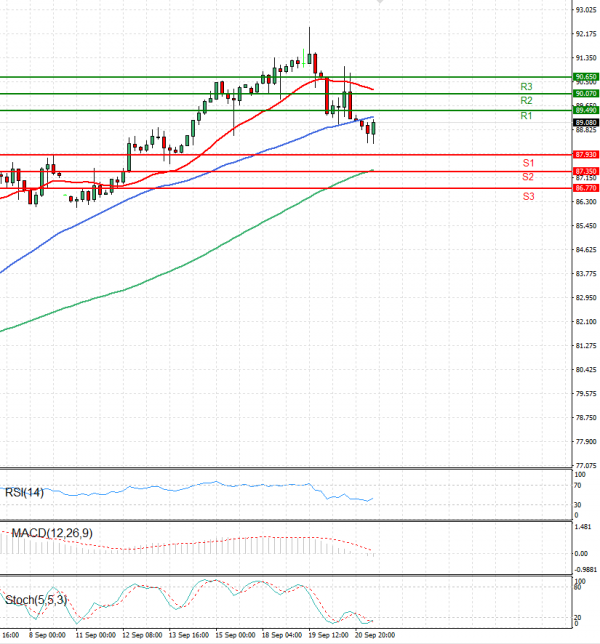
Task: Select the green 90.650 price tag
Action: 586,77
